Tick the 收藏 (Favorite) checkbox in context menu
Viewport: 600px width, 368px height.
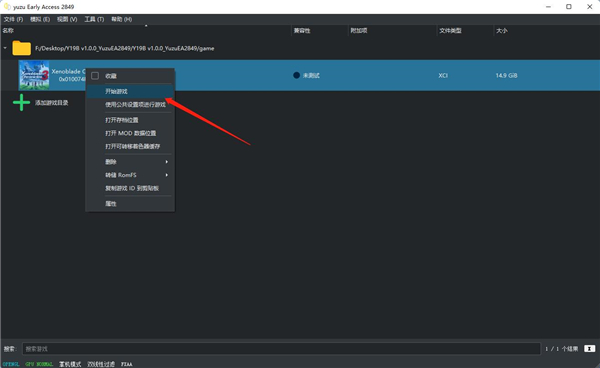coord(95,76)
